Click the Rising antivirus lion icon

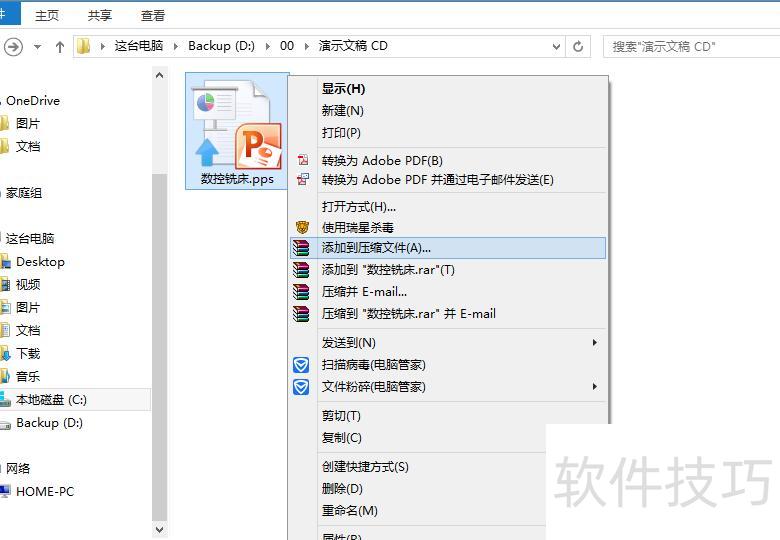[x=302, y=227]
